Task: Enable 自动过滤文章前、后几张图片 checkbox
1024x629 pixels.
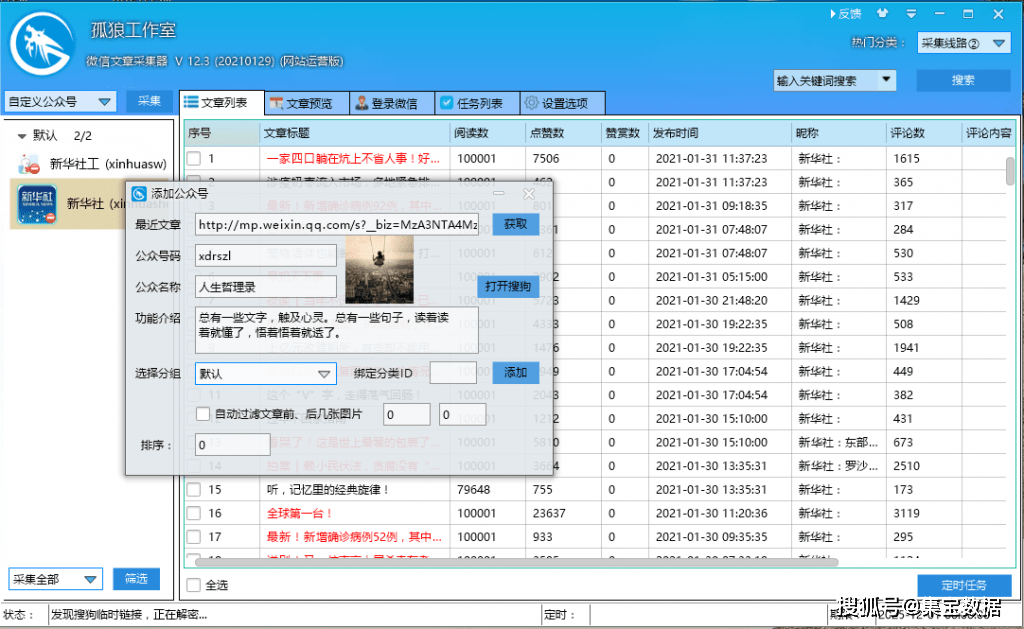Action: coord(203,414)
